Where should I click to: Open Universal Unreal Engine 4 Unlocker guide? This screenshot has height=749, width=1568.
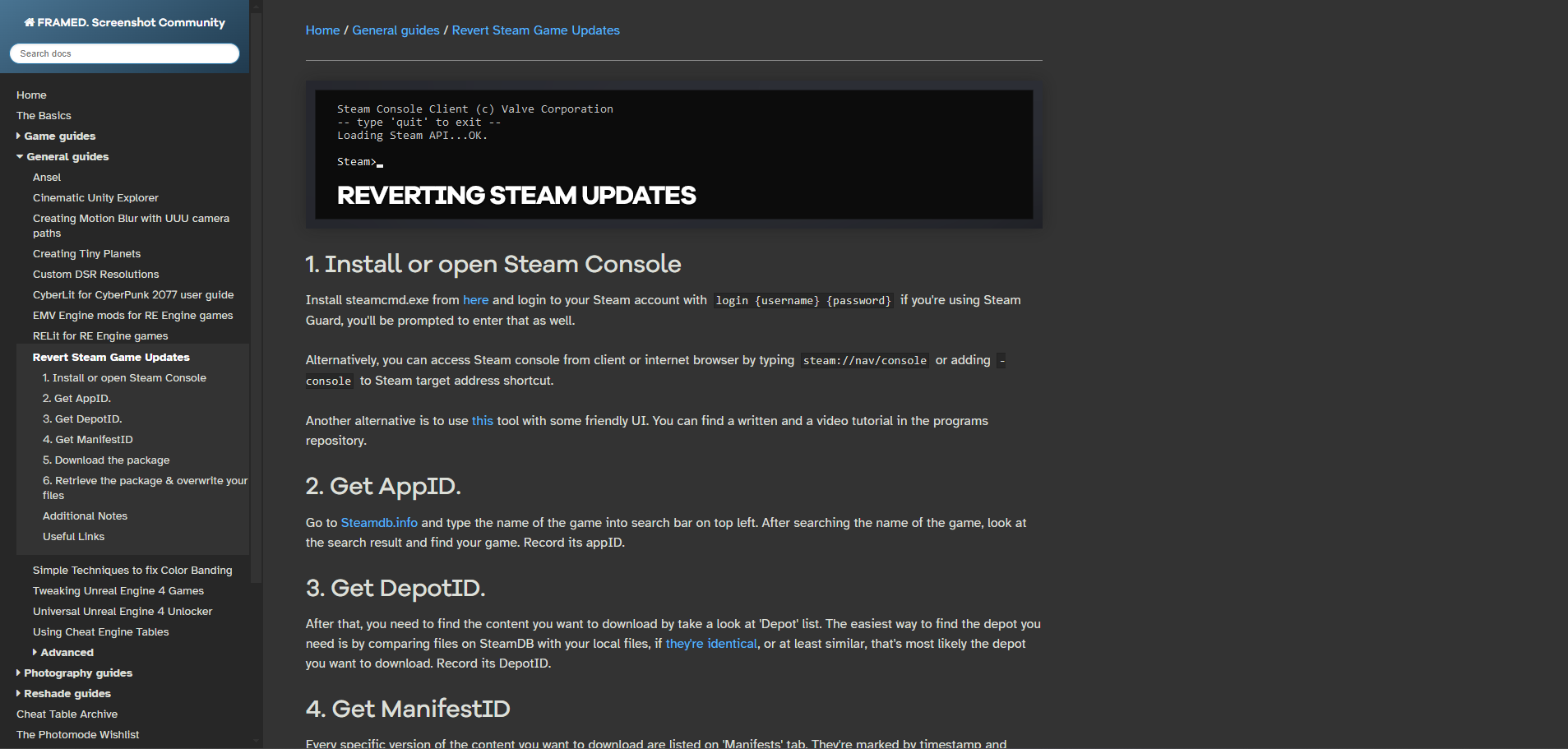123,612
